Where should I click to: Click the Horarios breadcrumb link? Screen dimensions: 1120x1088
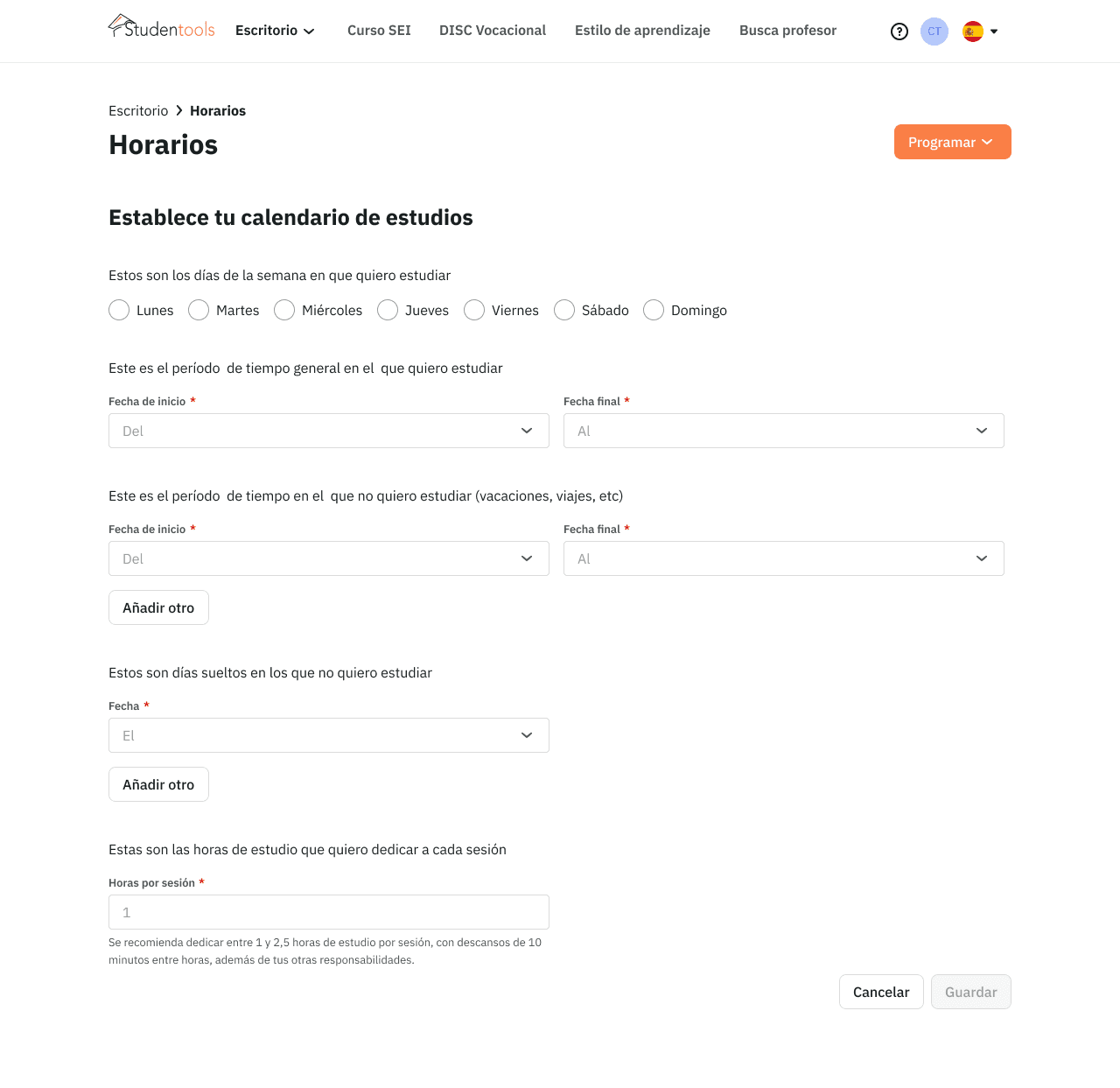(217, 110)
